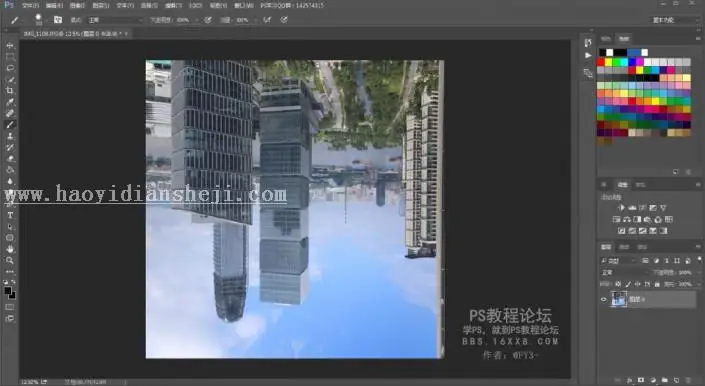
Task: Select the Zoom tool
Action: [10, 260]
